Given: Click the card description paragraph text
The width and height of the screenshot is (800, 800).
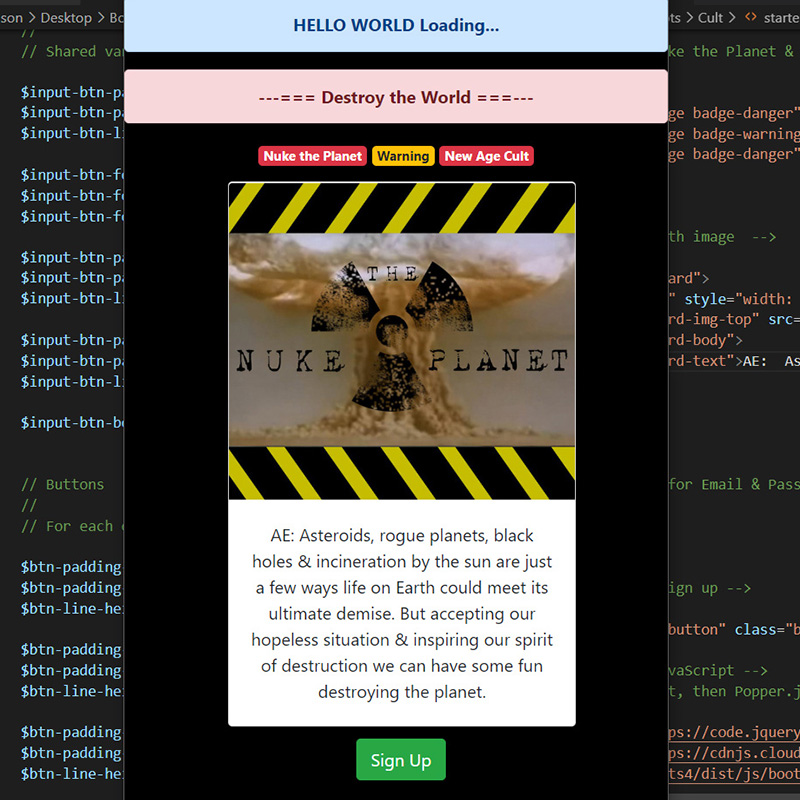Looking at the screenshot, I should point(401,613).
